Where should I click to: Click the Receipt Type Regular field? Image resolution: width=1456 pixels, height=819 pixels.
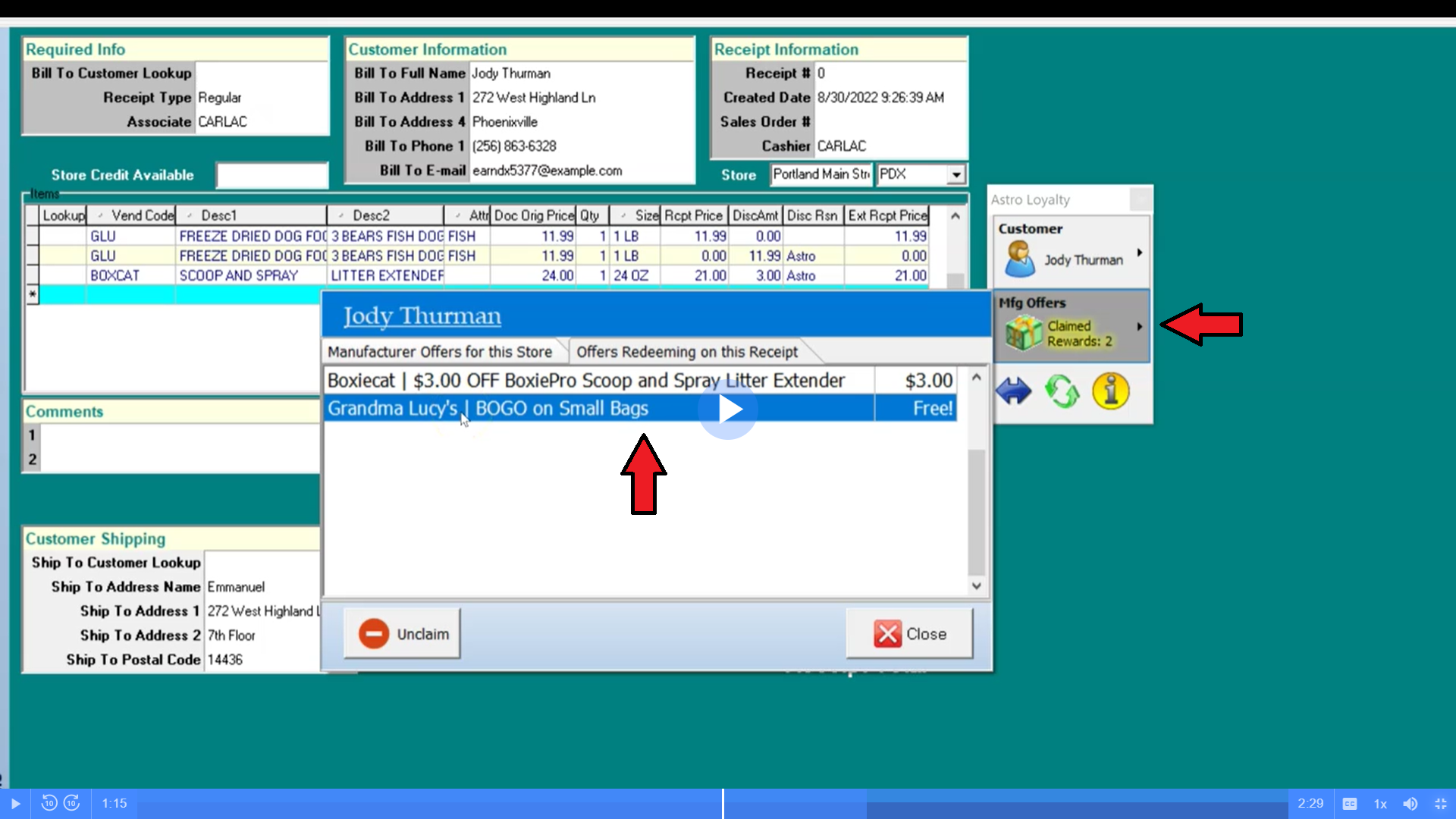coord(262,98)
